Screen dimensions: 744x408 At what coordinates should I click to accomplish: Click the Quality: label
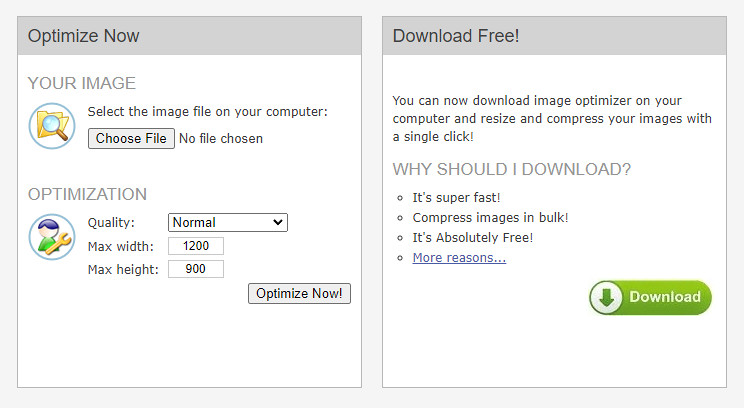tap(111, 223)
